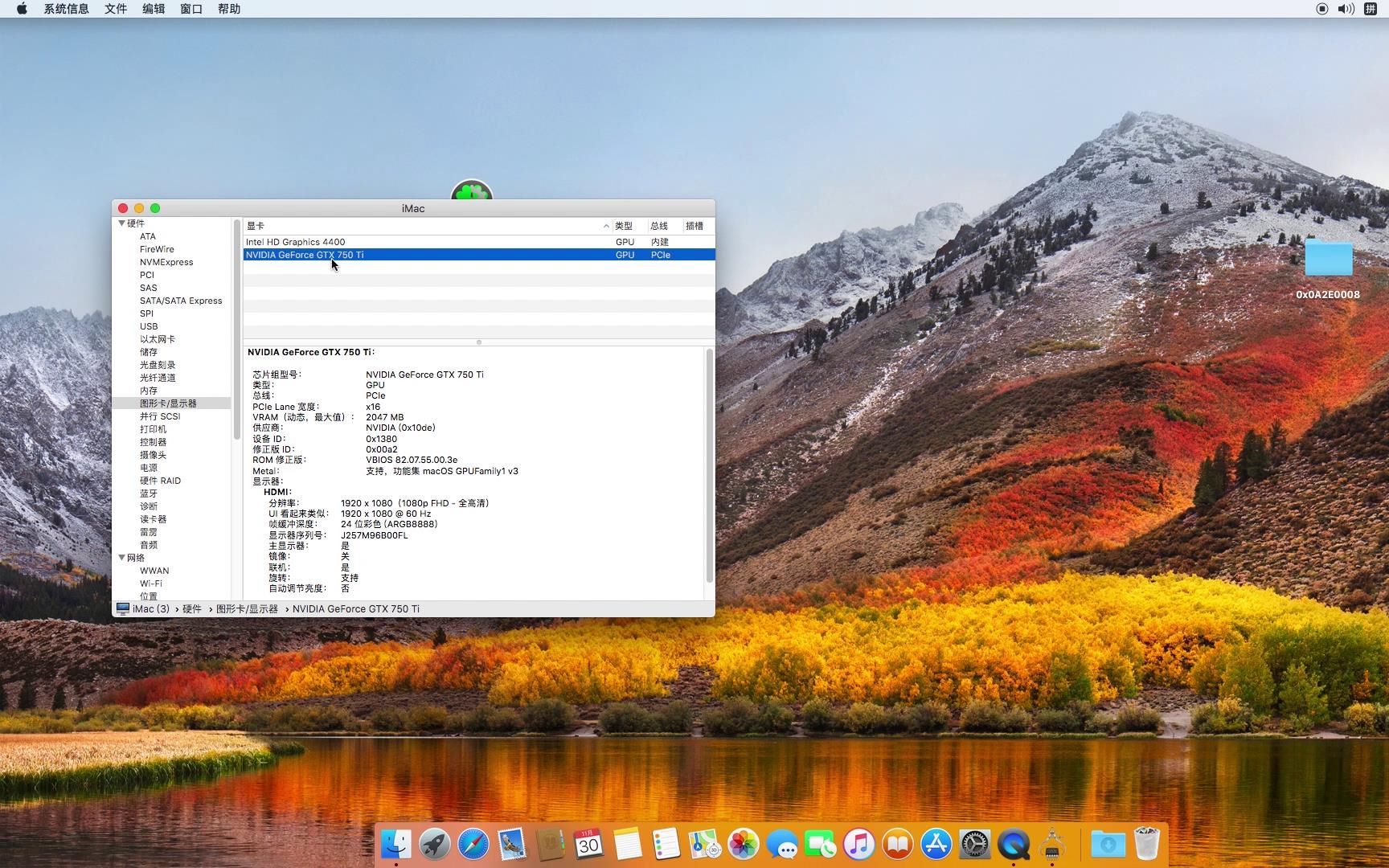Viewport: 1389px width, 868px height.
Task: Select the Intel HD Graphics 4400 row
Action: pos(479,242)
